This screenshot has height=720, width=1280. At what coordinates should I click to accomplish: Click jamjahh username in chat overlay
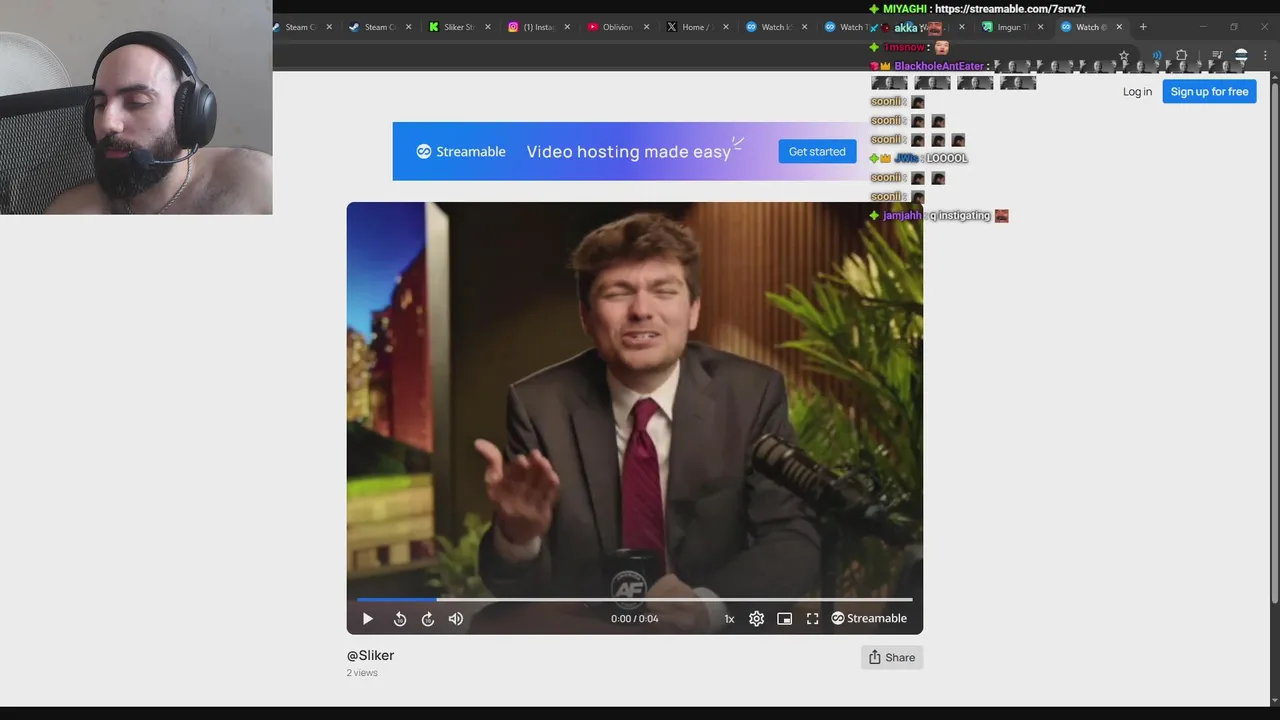point(902,216)
